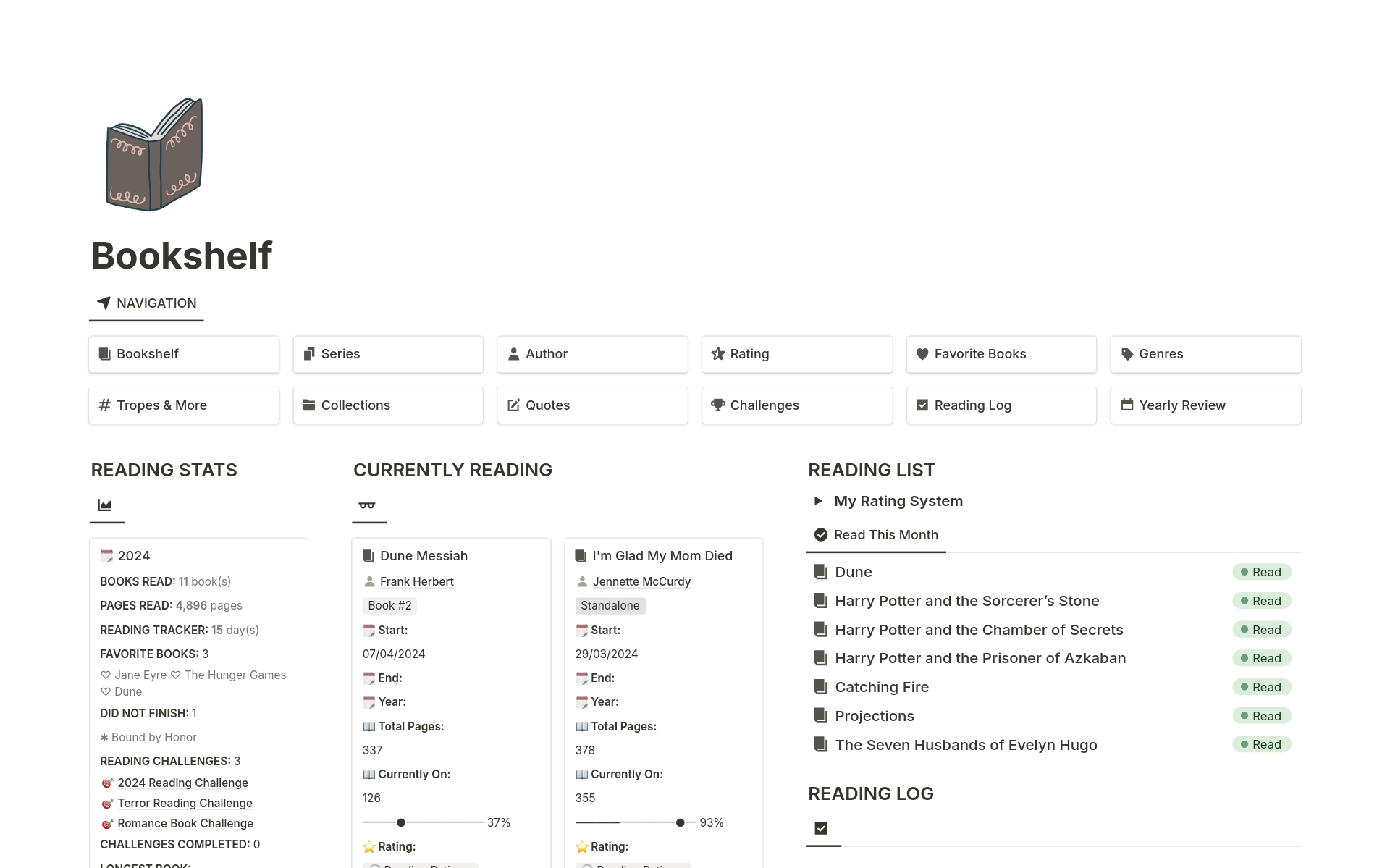
Task: Expand the My Rating System toggle
Action: 818,501
